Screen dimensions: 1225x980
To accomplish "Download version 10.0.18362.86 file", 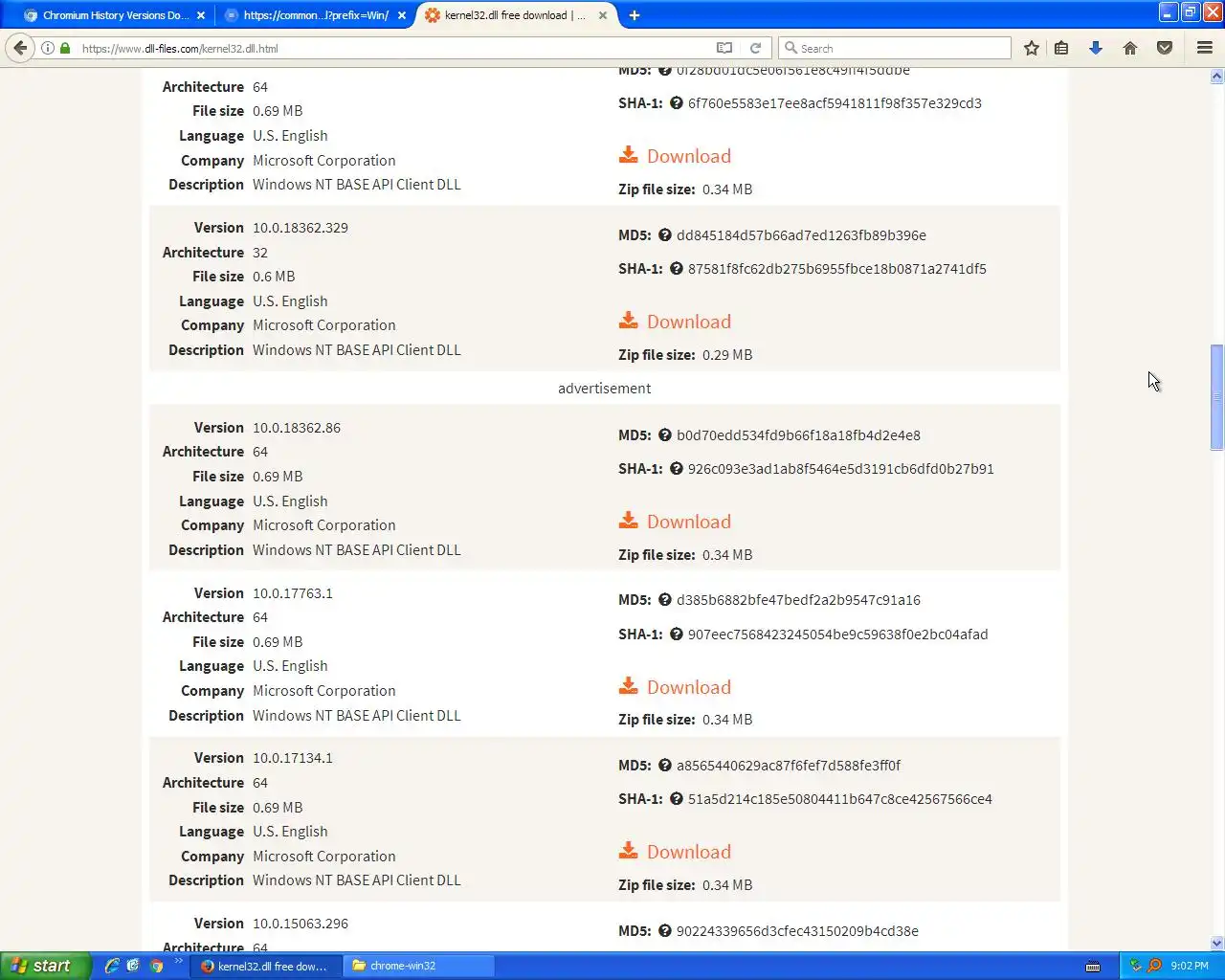I will pyautogui.click(x=675, y=522).
